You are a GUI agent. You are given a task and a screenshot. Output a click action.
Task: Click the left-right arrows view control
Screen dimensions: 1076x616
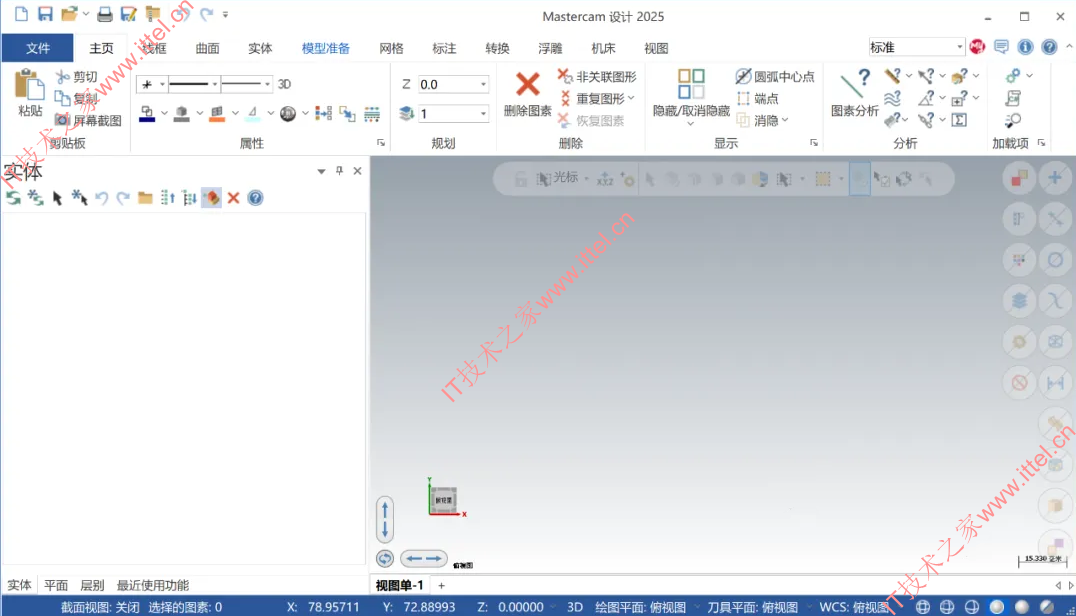423,558
